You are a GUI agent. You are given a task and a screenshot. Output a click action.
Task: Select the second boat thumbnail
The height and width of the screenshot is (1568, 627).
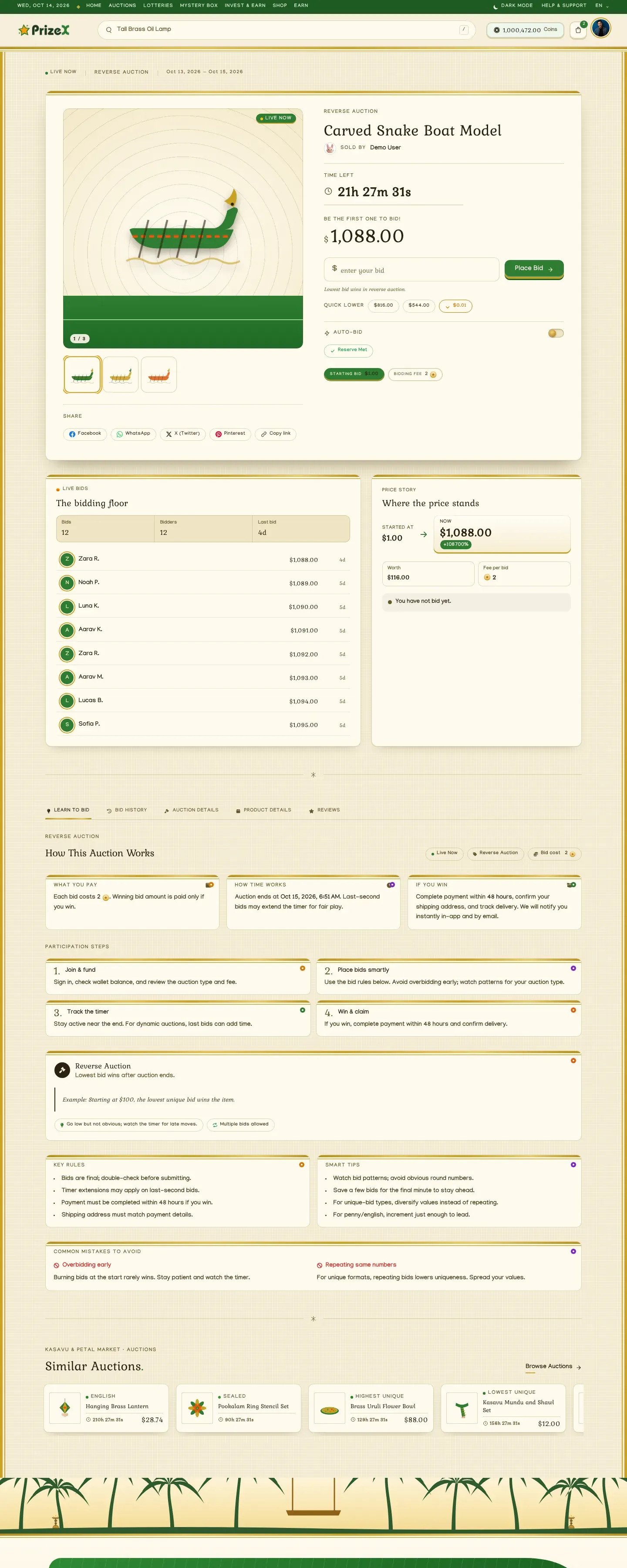point(121,374)
